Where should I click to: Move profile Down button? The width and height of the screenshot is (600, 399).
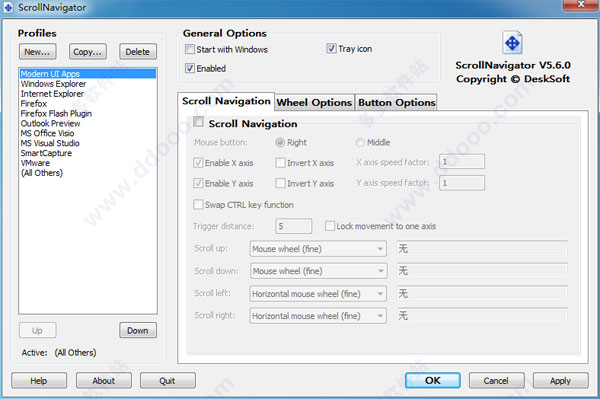138,331
